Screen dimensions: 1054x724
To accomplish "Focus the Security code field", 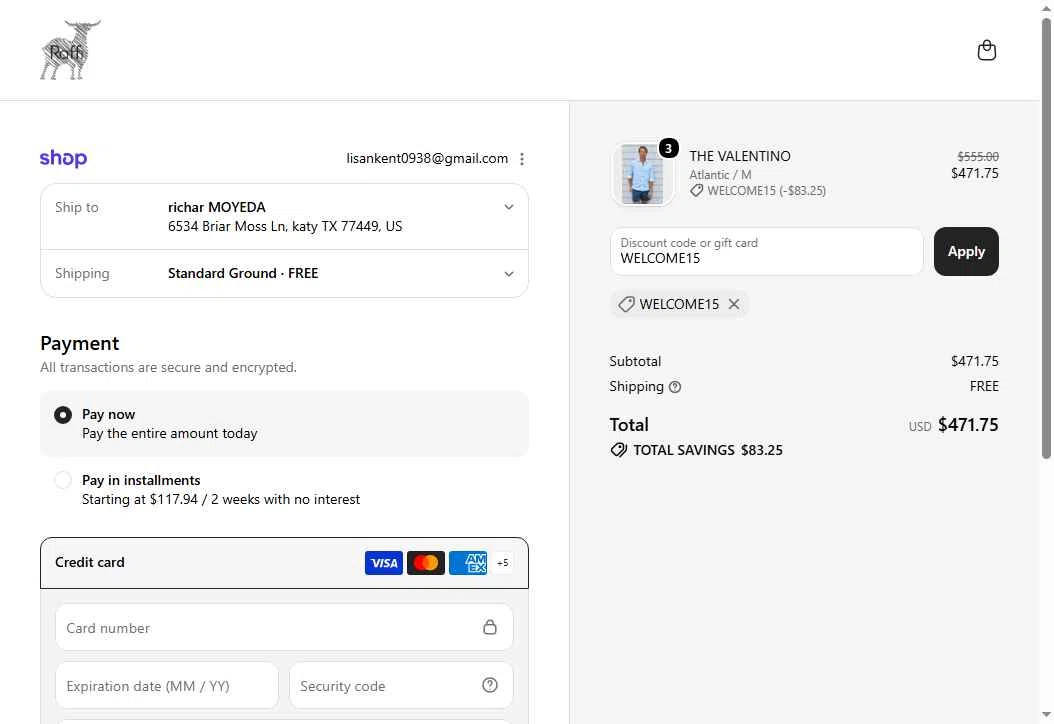I will coord(401,686).
